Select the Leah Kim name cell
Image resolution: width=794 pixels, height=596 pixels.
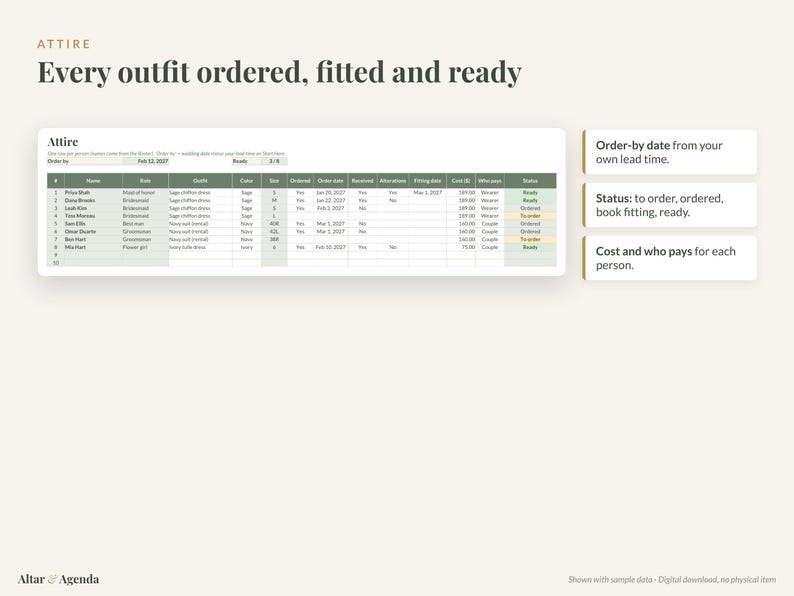pos(93,208)
